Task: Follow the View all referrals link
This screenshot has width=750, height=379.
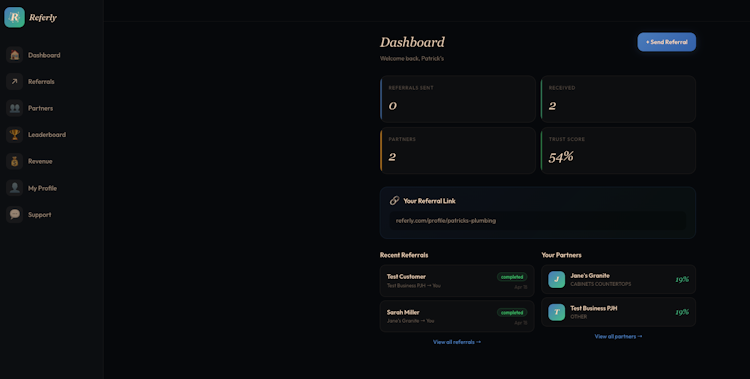Action: [x=457, y=342]
